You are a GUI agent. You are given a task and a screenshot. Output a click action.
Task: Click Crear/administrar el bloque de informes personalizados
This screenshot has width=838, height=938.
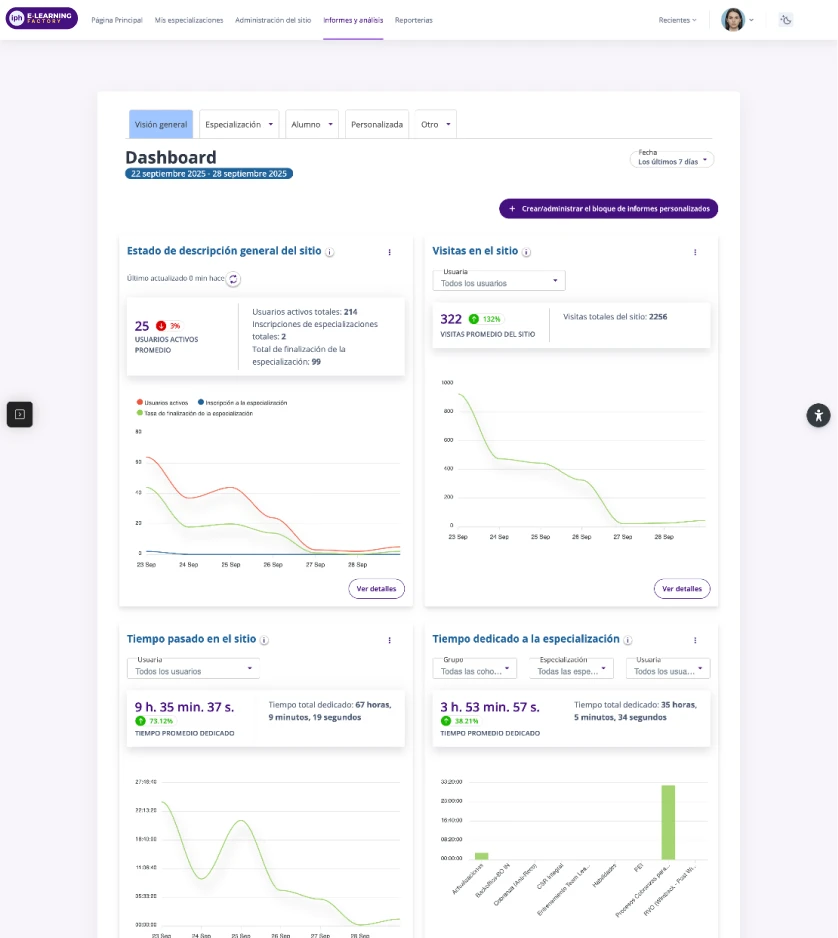click(608, 209)
